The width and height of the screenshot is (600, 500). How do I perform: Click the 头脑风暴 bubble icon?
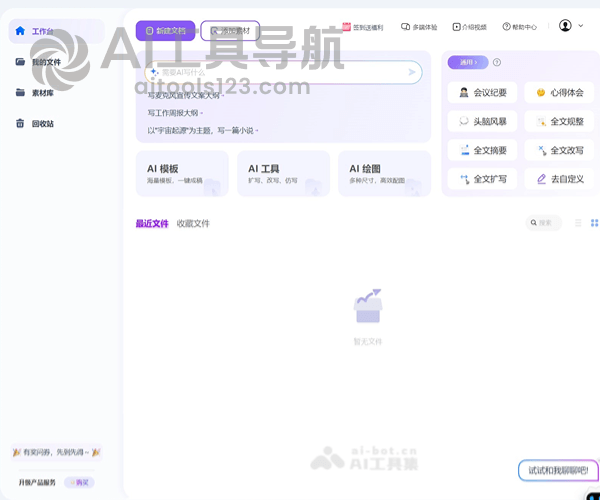464,121
